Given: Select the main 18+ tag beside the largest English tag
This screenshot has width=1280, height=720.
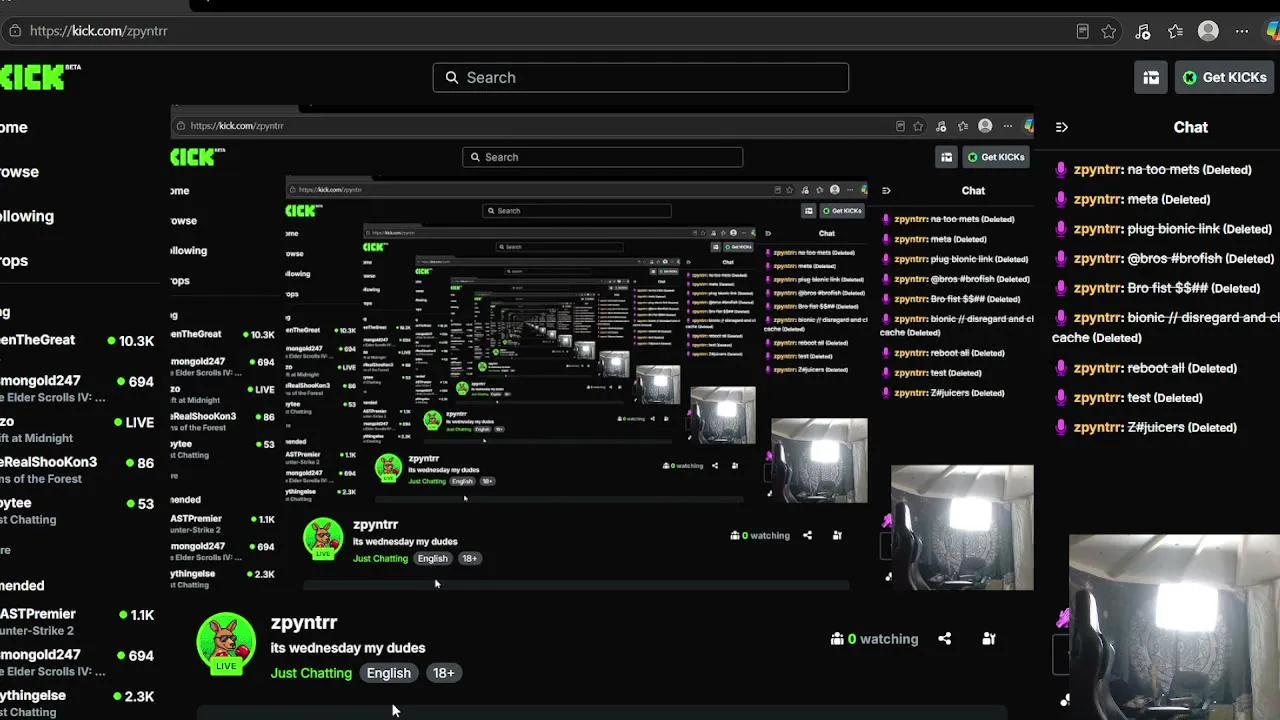Looking at the screenshot, I should [443, 673].
